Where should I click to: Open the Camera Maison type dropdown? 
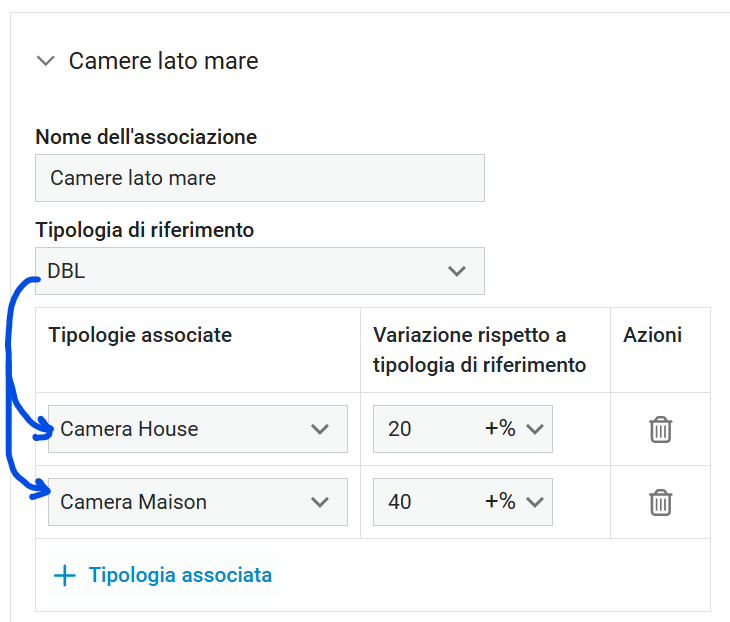pos(198,502)
